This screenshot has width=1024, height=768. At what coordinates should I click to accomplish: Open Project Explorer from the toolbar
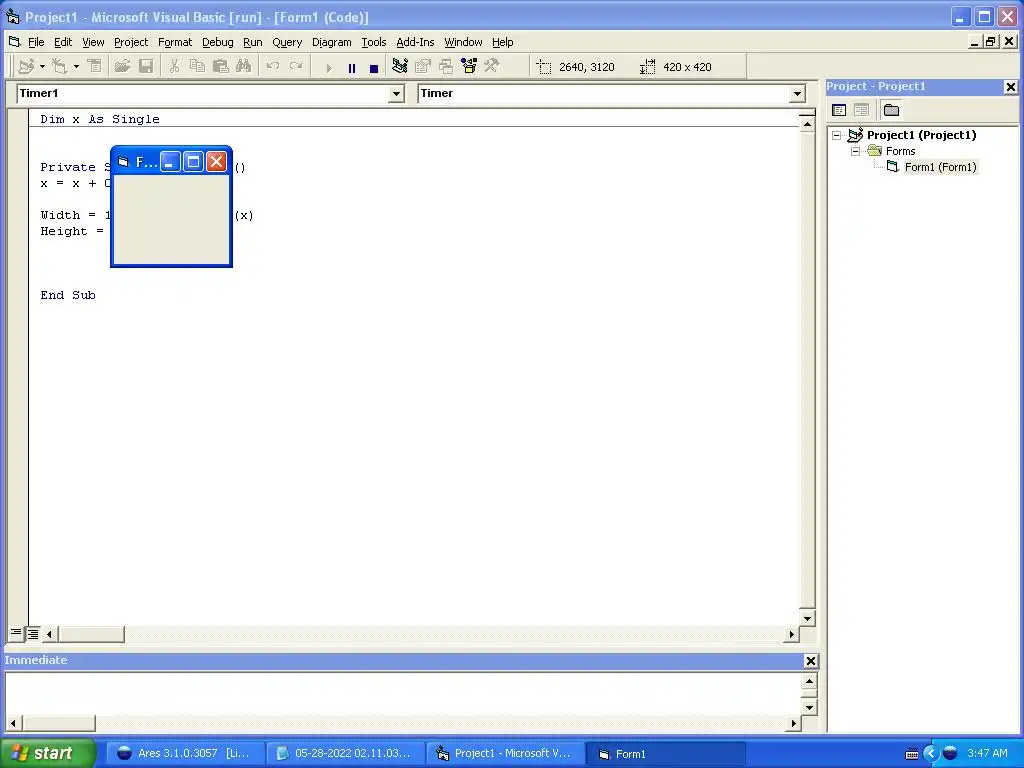click(400, 67)
